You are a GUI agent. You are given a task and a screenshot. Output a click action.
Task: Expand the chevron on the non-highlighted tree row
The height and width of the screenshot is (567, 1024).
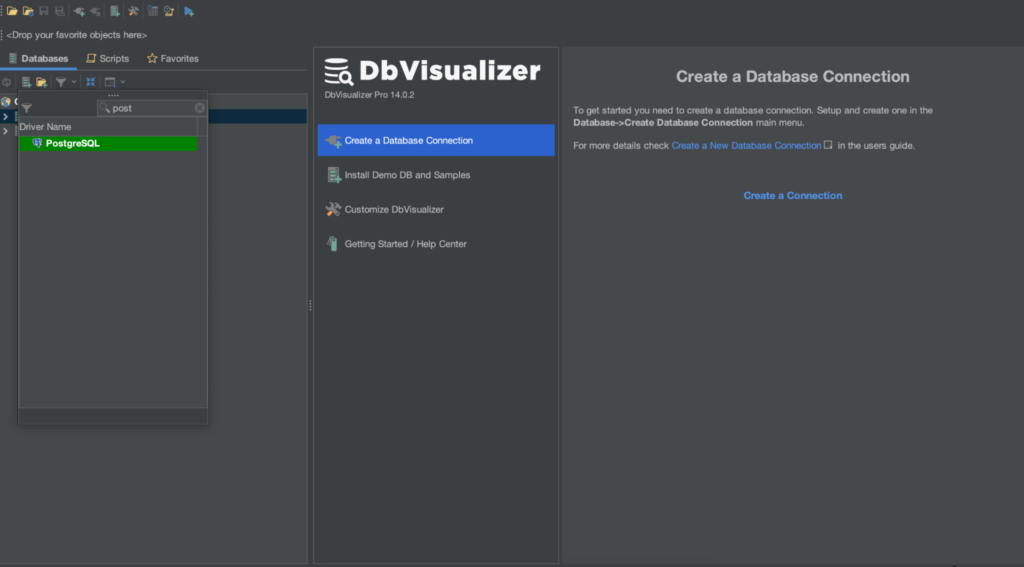(5, 131)
